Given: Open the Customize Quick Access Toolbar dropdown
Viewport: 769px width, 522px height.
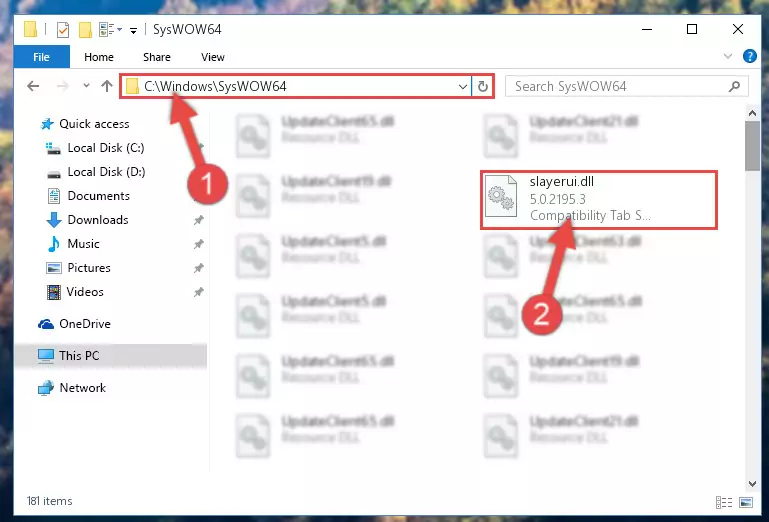Looking at the screenshot, I should pos(133,30).
